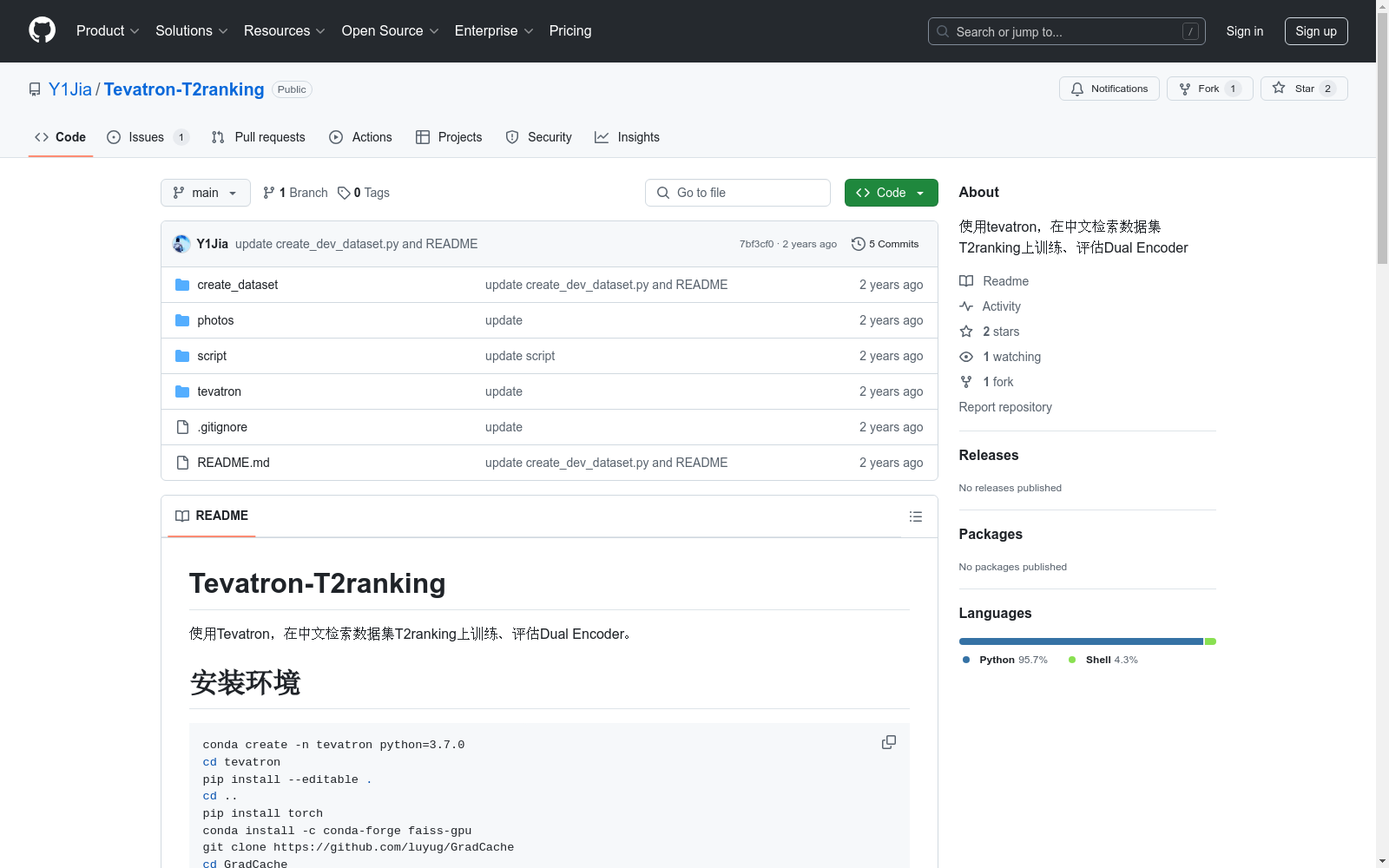The height and width of the screenshot is (868, 1389).
Task: Expand the Enterprise menu
Action: (494, 30)
